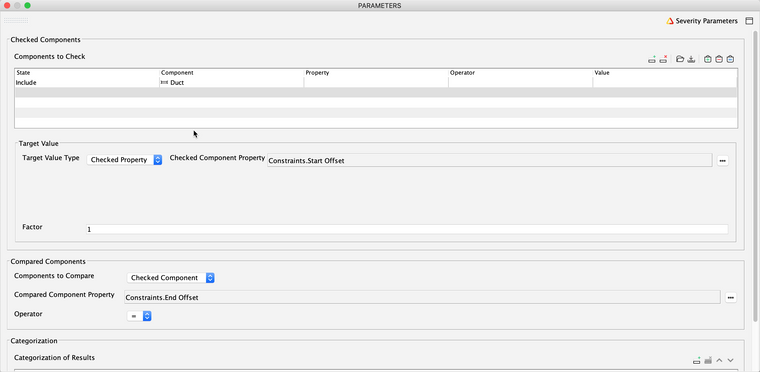Open Target Value Type dropdown
Viewport: 760px width, 372px height.
point(125,160)
